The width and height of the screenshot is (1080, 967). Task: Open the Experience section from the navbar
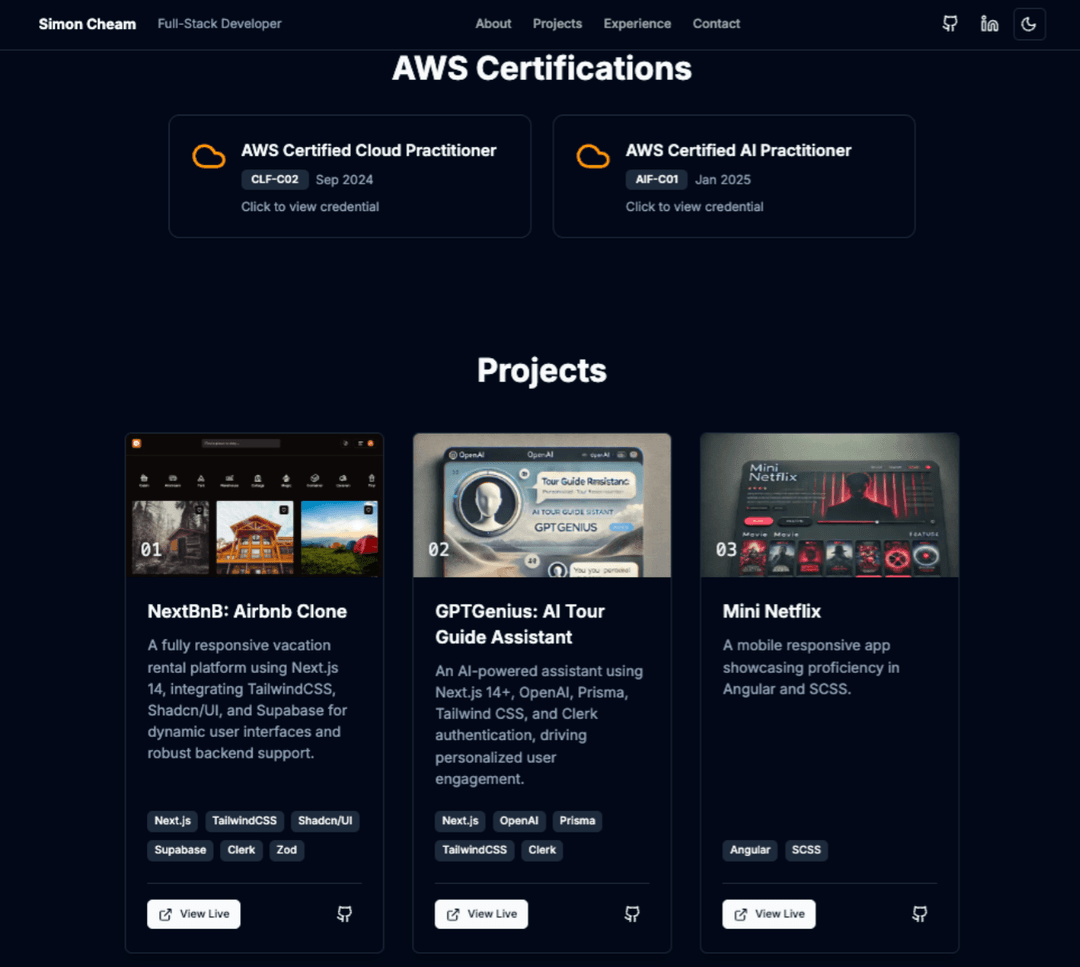[637, 23]
